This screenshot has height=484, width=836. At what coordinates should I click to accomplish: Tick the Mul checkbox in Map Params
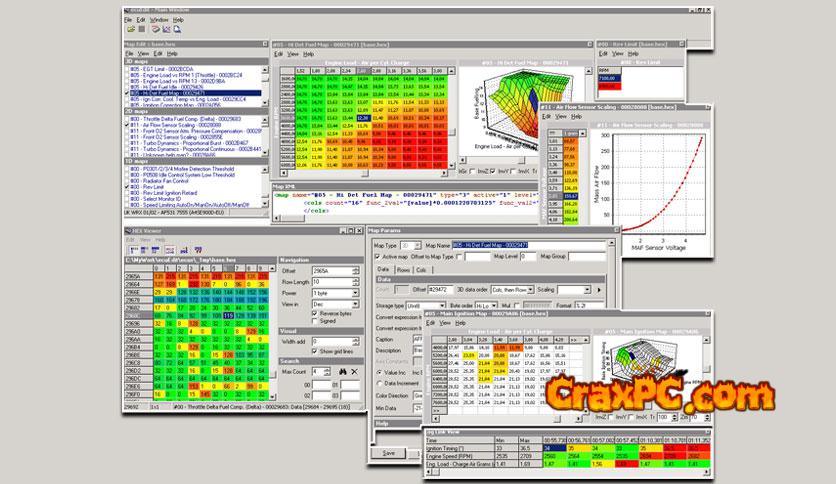point(517,306)
